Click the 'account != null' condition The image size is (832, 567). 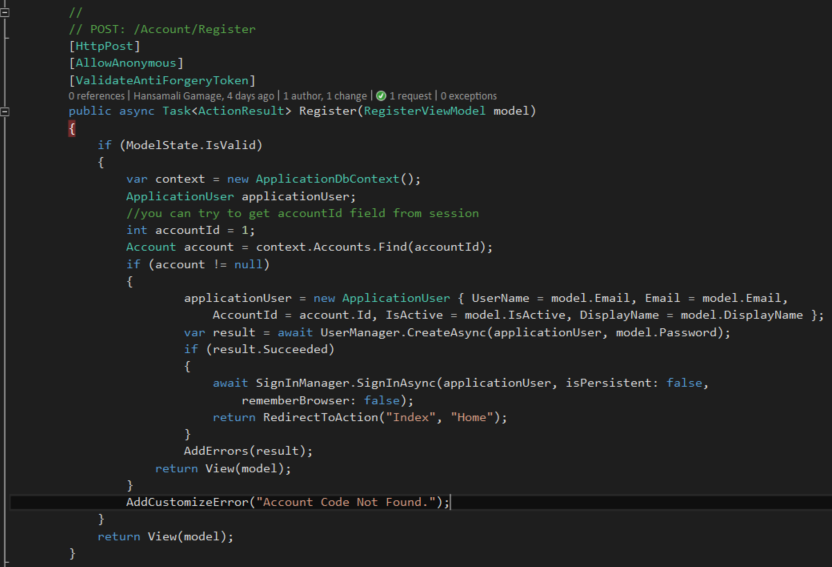[209, 264]
